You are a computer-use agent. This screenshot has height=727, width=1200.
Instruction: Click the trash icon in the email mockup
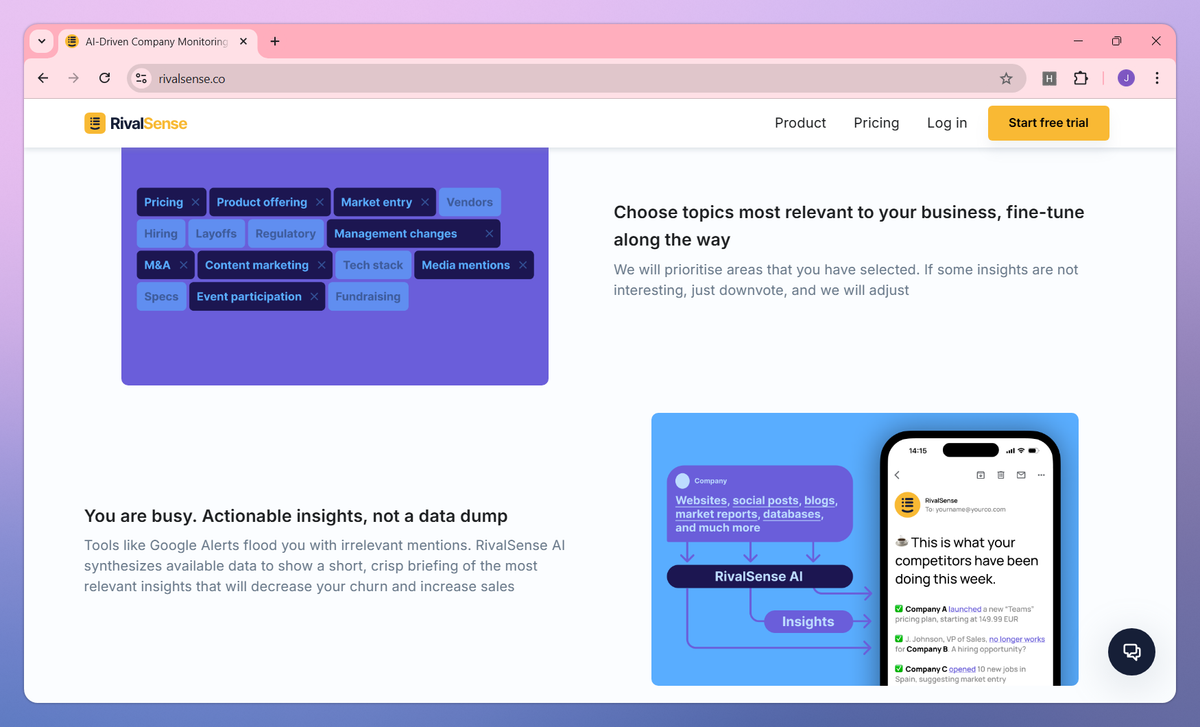[1001, 475]
